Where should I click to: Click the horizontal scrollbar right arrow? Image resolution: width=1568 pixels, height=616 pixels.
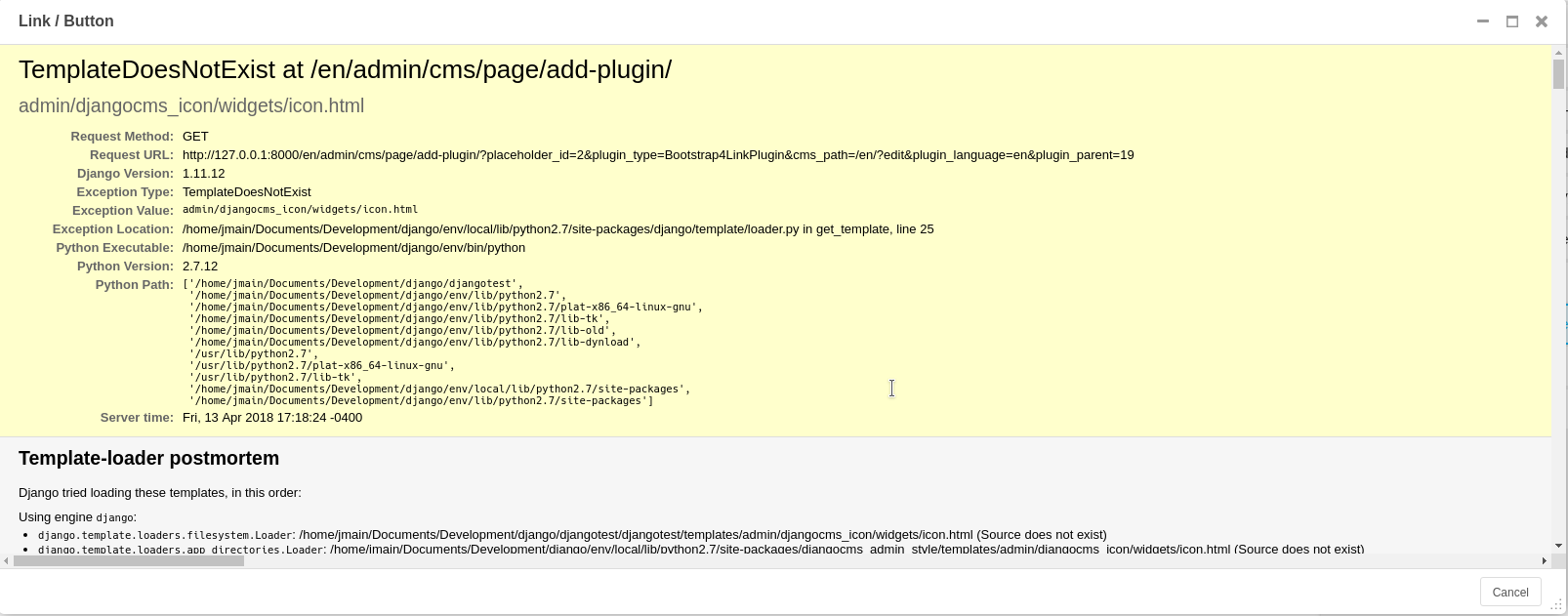[x=1544, y=560]
